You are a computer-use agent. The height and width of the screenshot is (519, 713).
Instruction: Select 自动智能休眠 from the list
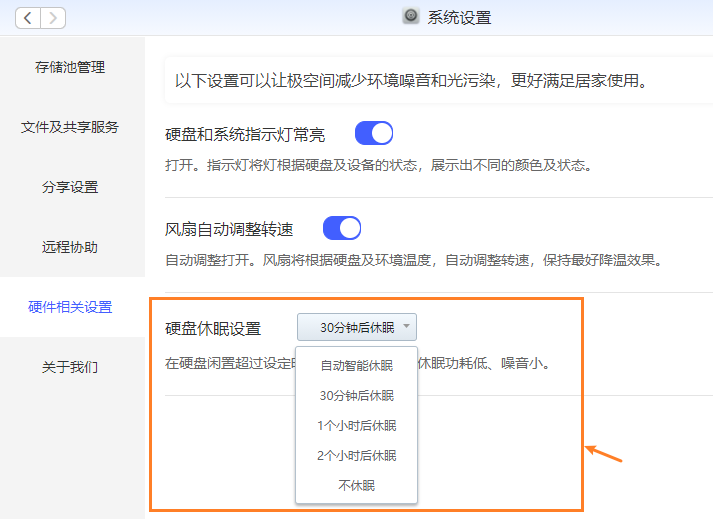[356, 365]
